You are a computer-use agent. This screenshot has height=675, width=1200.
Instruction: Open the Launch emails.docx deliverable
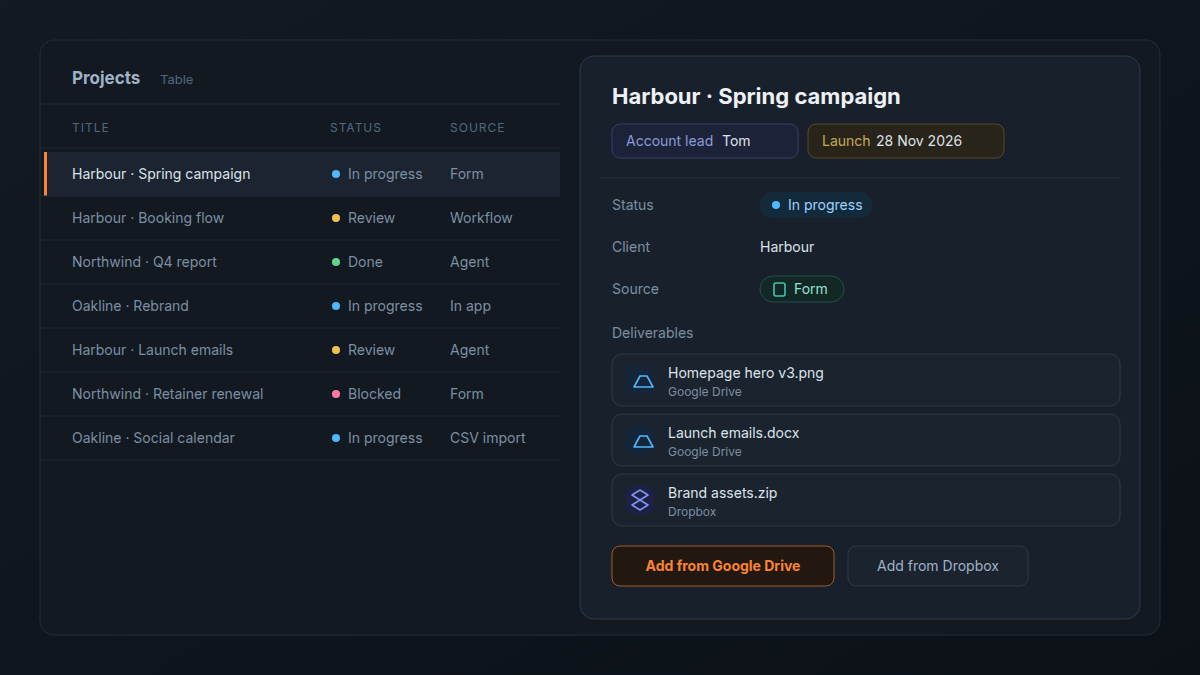tap(866, 440)
